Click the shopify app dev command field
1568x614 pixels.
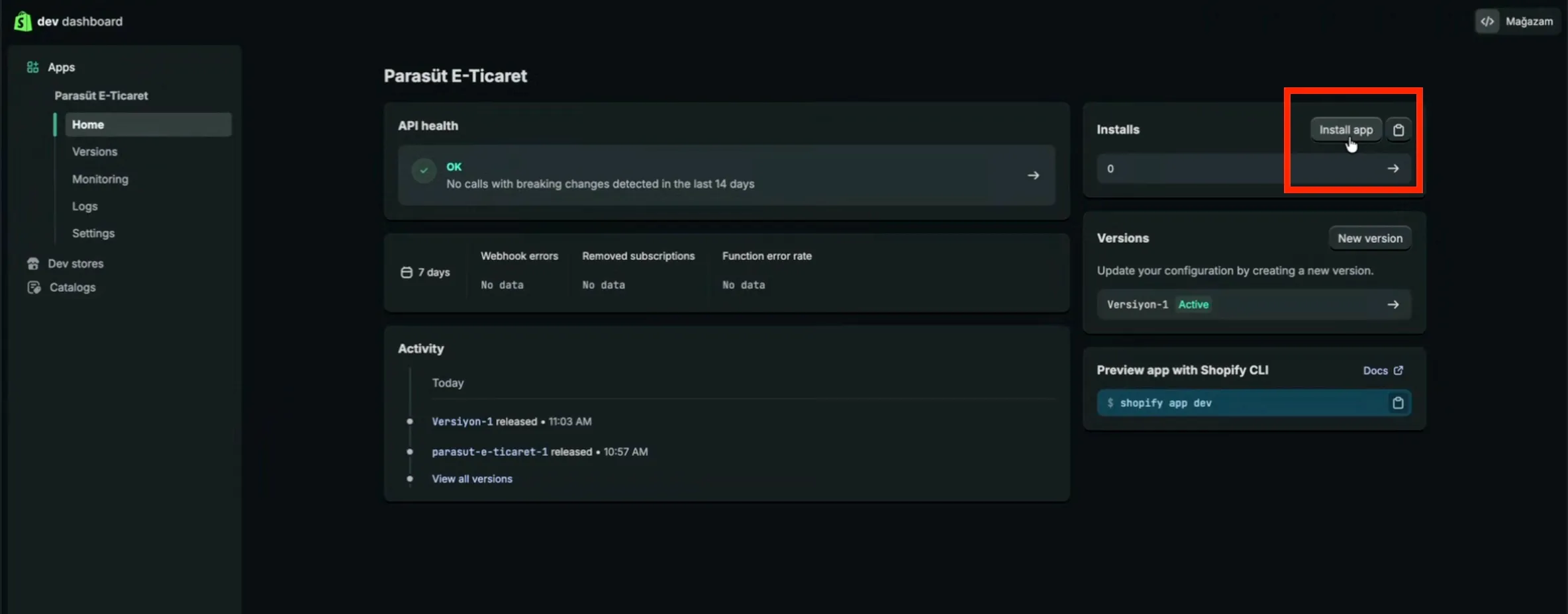click(x=1254, y=403)
